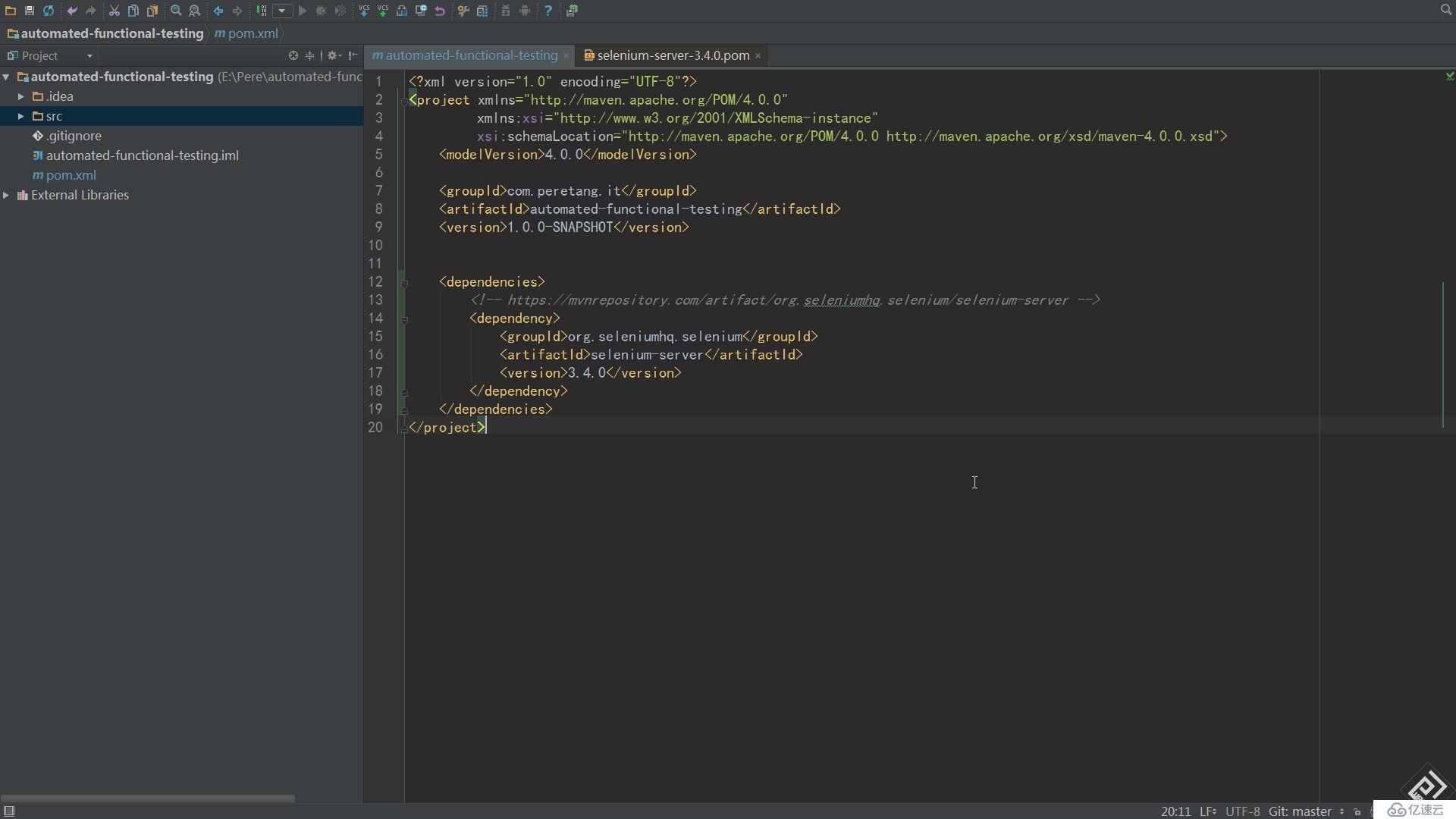The width and height of the screenshot is (1456, 819).
Task: Click the last toolbar plugin icon
Action: (x=572, y=11)
